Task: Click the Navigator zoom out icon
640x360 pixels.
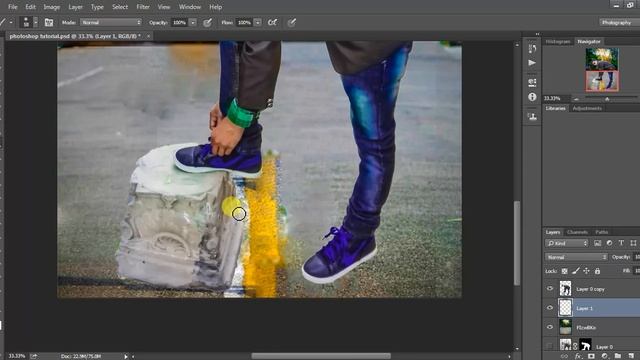Action: tap(576, 99)
